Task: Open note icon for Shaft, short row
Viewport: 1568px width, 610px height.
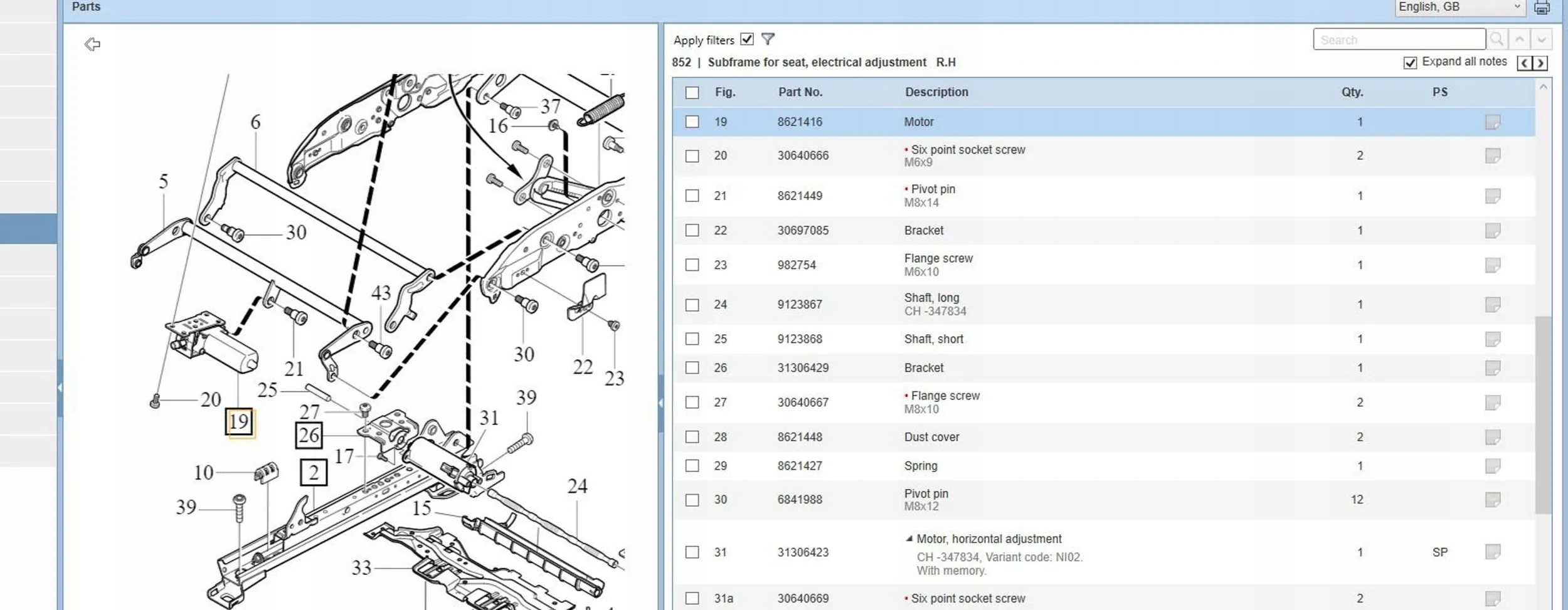Action: click(1492, 339)
